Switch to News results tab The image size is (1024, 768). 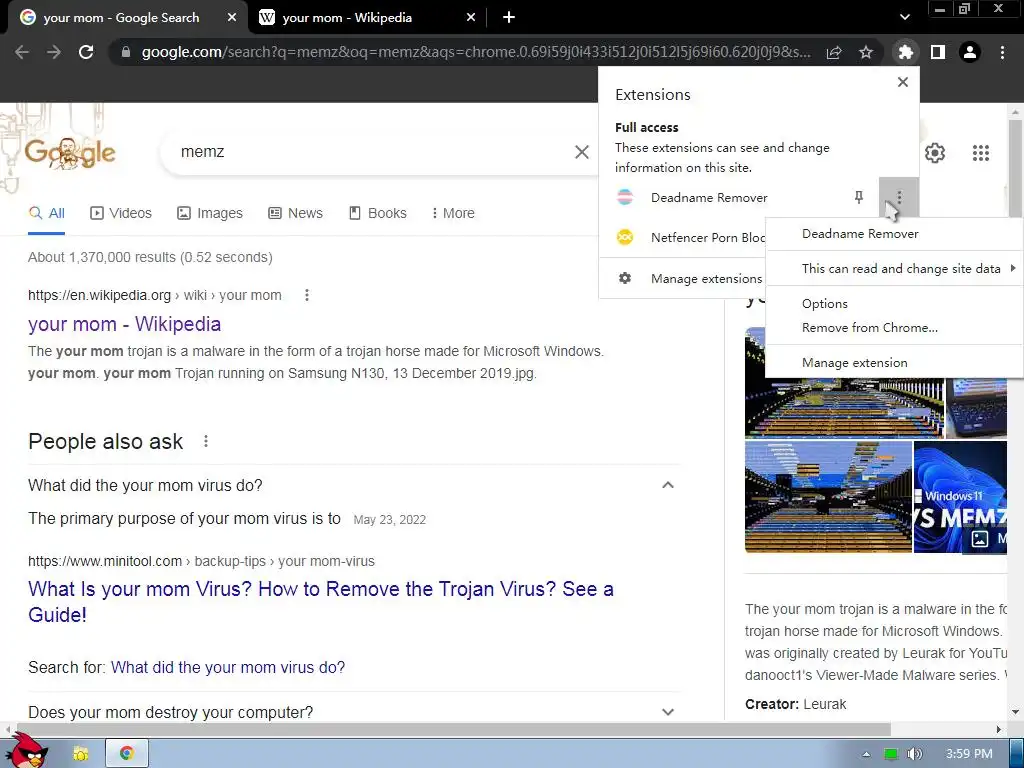click(295, 213)
